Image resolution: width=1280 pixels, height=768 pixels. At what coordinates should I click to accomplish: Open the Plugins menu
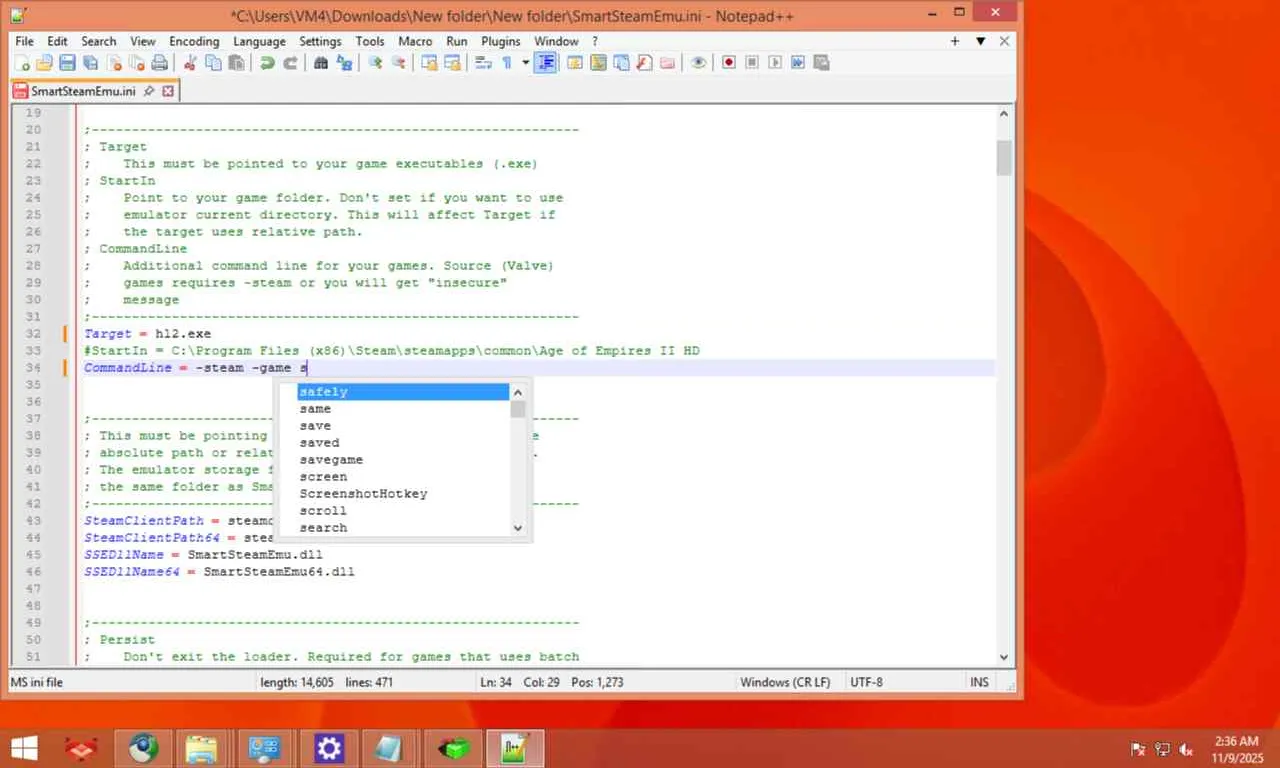point(501,41)
